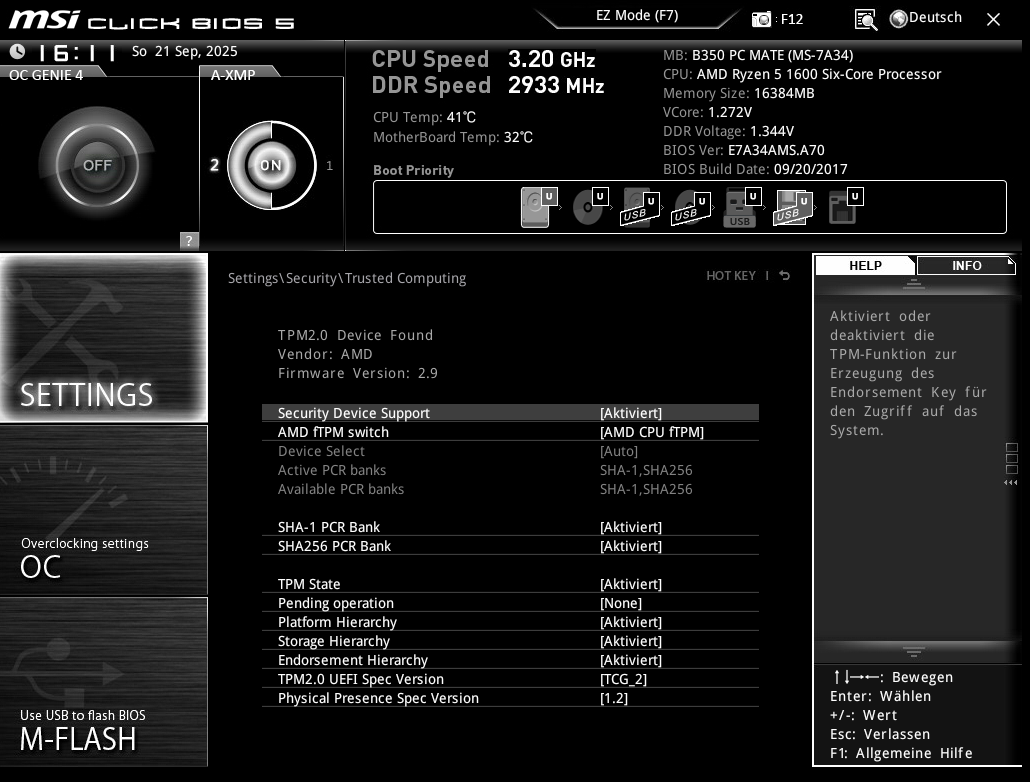Click the clock icon beside the time

click(x=17, y=51)
